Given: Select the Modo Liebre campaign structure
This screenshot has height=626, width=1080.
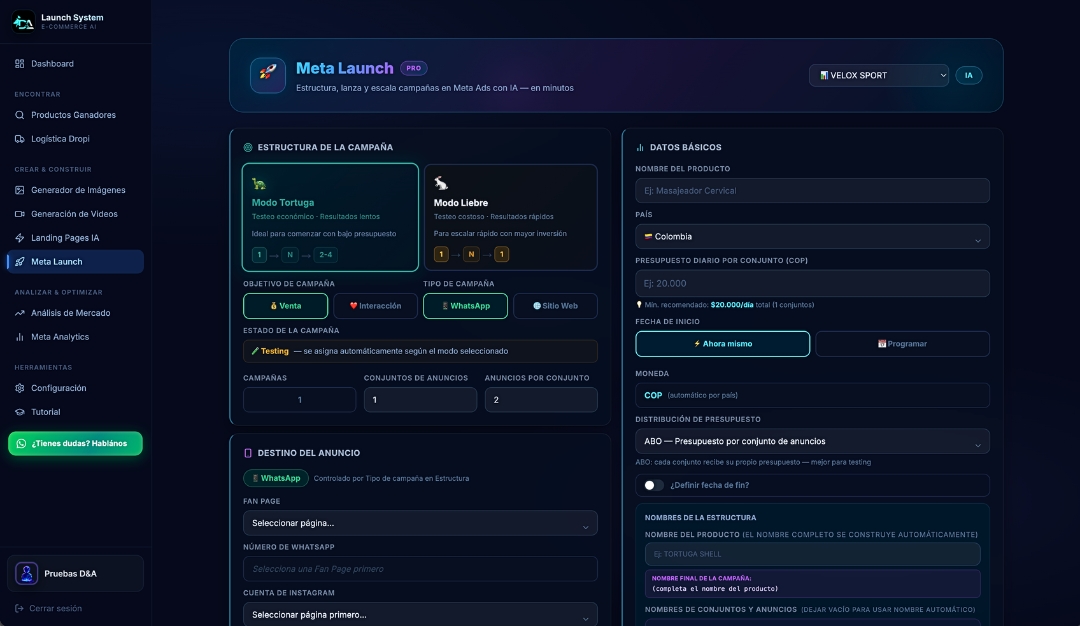Looking at the screenshot, I should [510, 217].
